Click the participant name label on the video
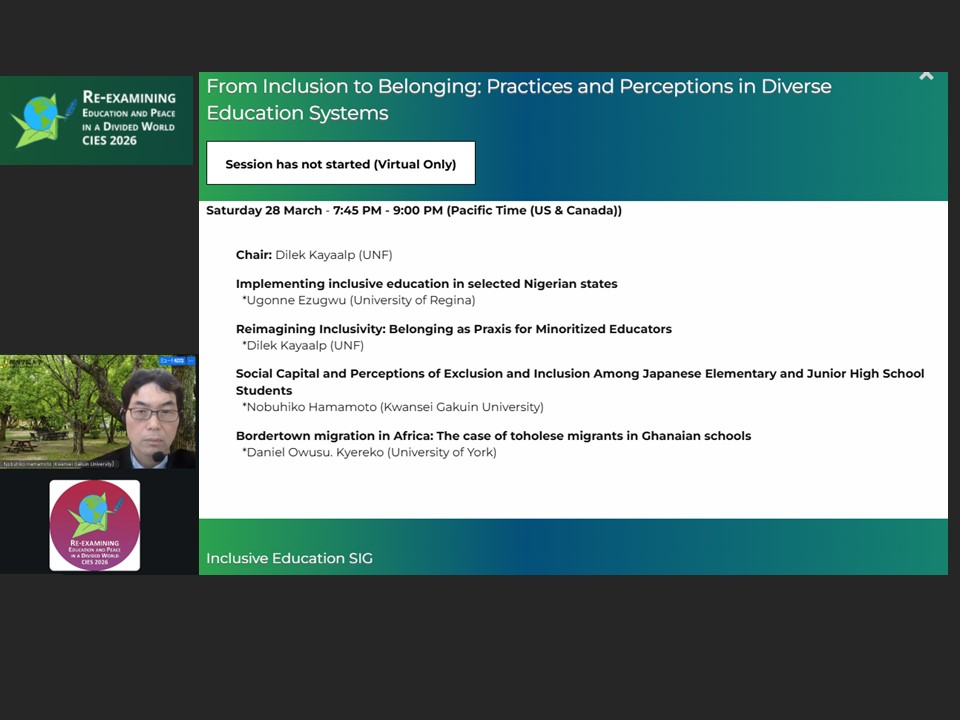 coord(58,464)
